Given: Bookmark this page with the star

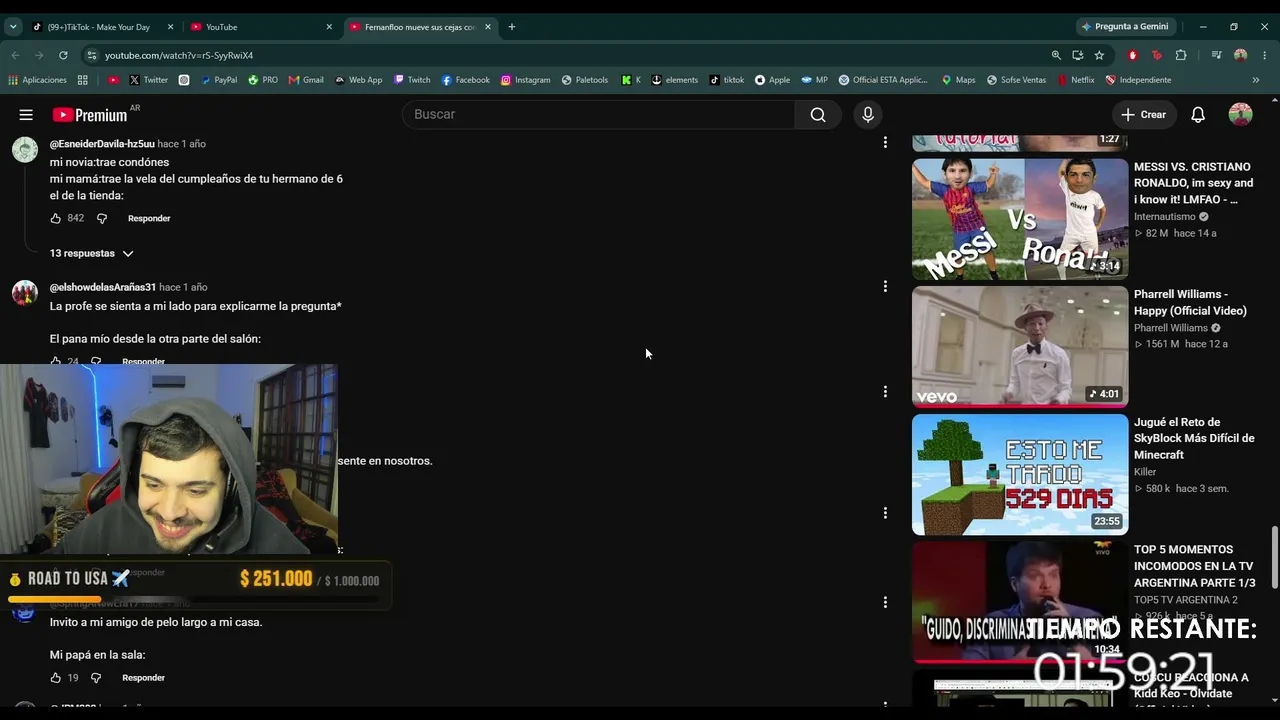Looking at the screenshot, I should [1099, 55].
